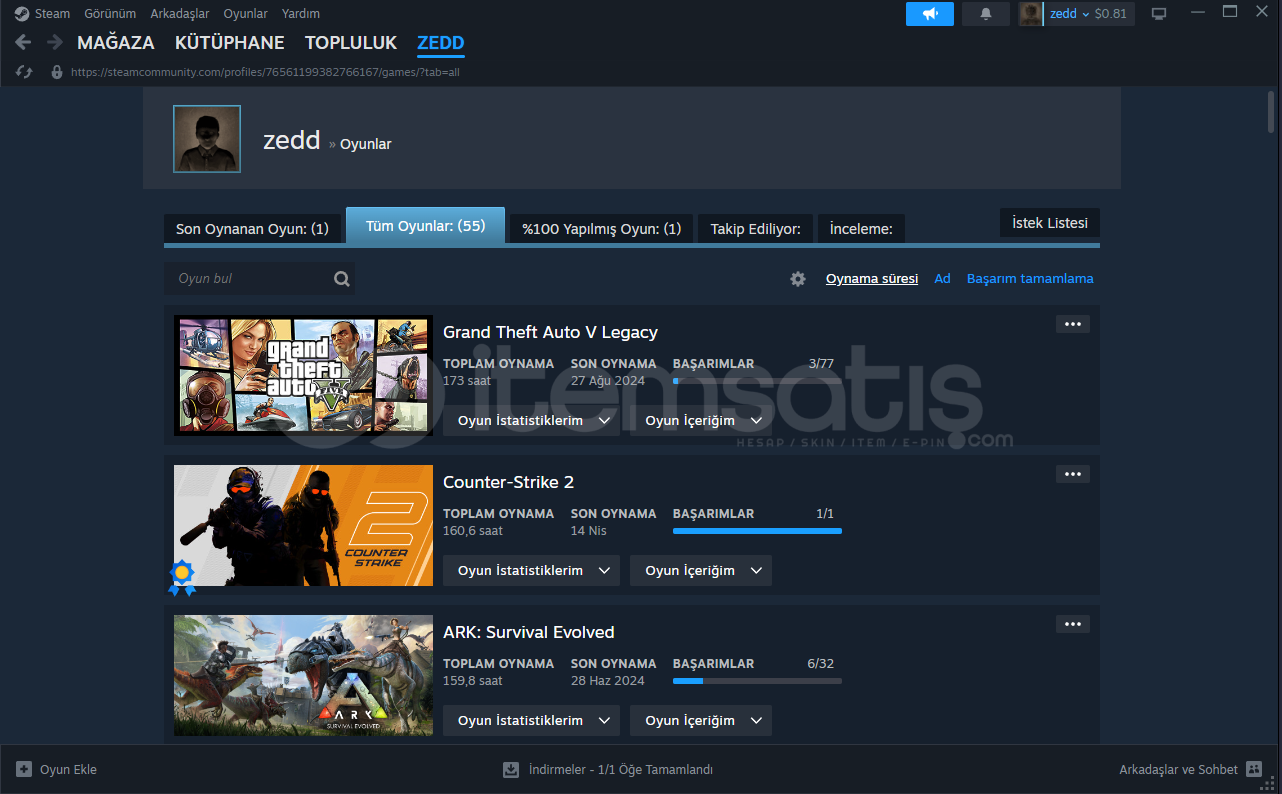The height and width of the screenshot is (794, 1282).
Task: Open zedd's large profile avatar
Action: (207, 139)
